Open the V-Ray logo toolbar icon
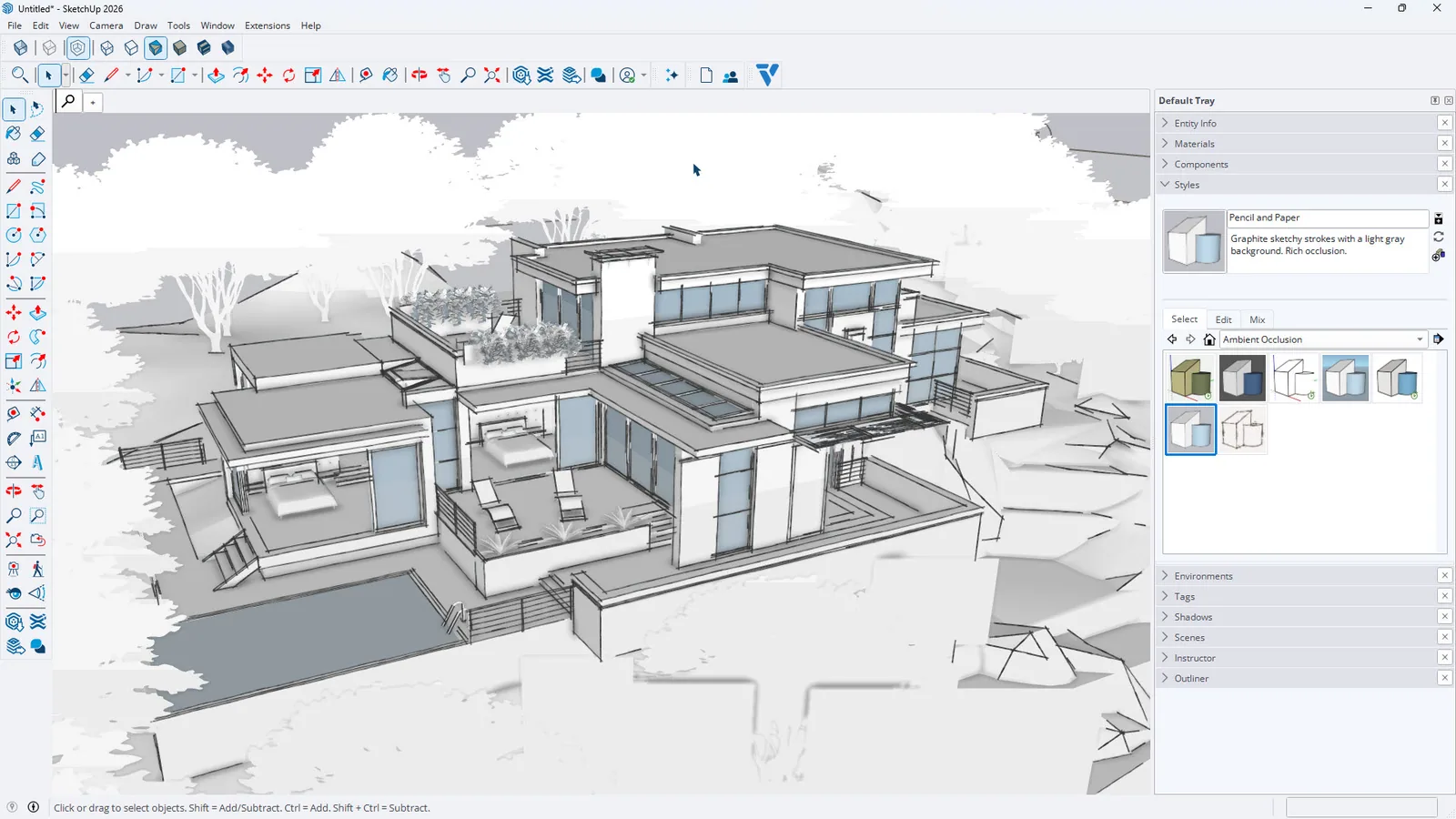Screen dimensions: 1456x819 coord(767,75)
